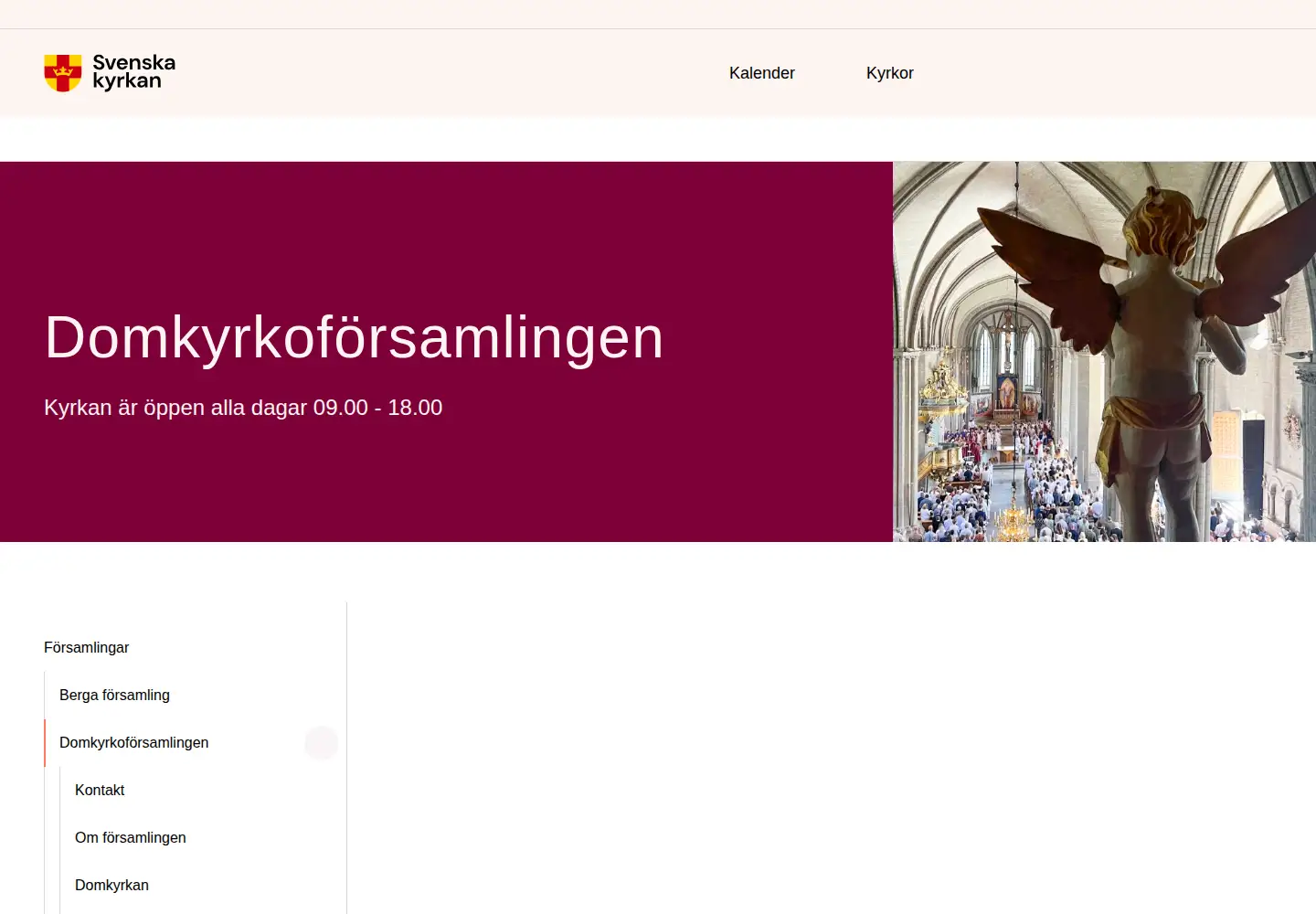This screenshot has height=914, width=1316.
Task: Click the Domkyrkoförsamlingen page heading
Action: pyautogui.click(x=354, y=337)
